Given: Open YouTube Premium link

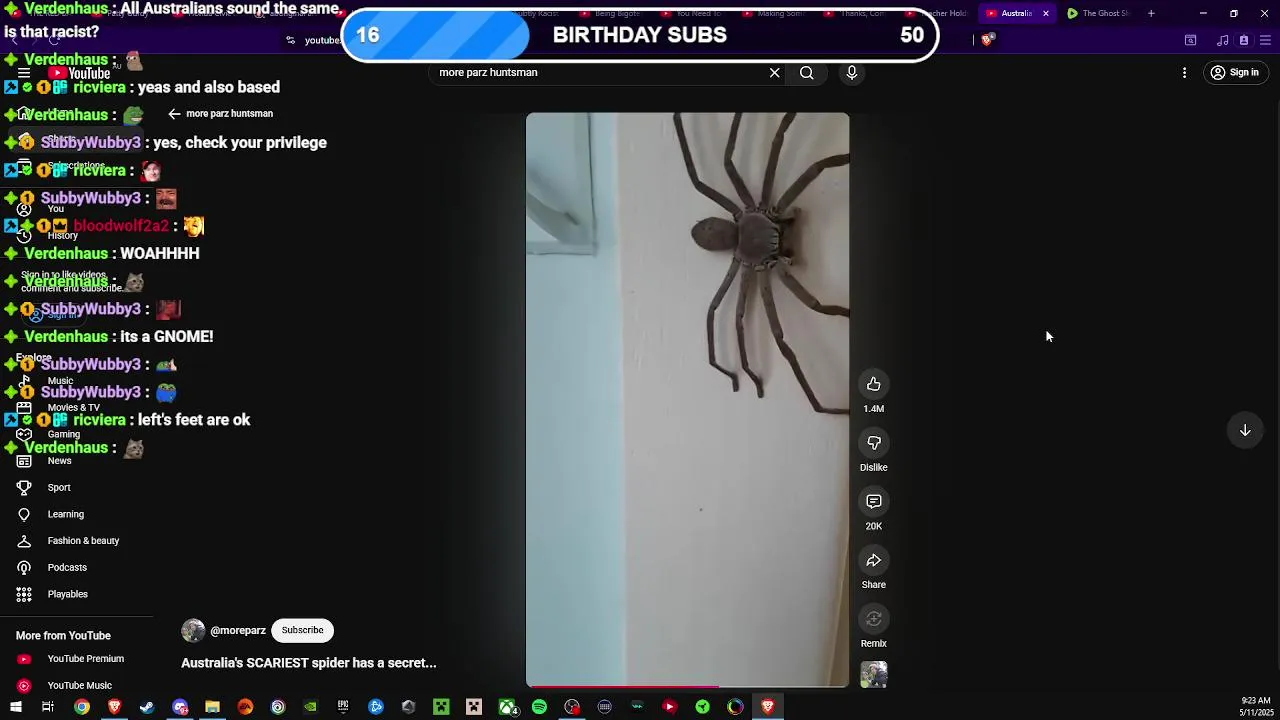Looking at the screenshot, I should pos(86,659).
